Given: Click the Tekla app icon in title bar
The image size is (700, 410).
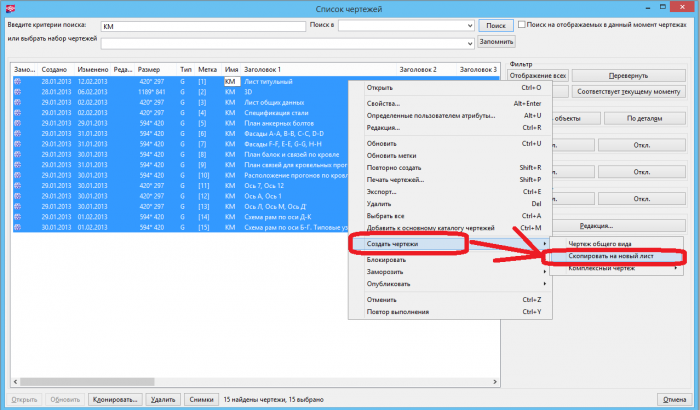Looking at the screenshot, I should pos(10,8).
